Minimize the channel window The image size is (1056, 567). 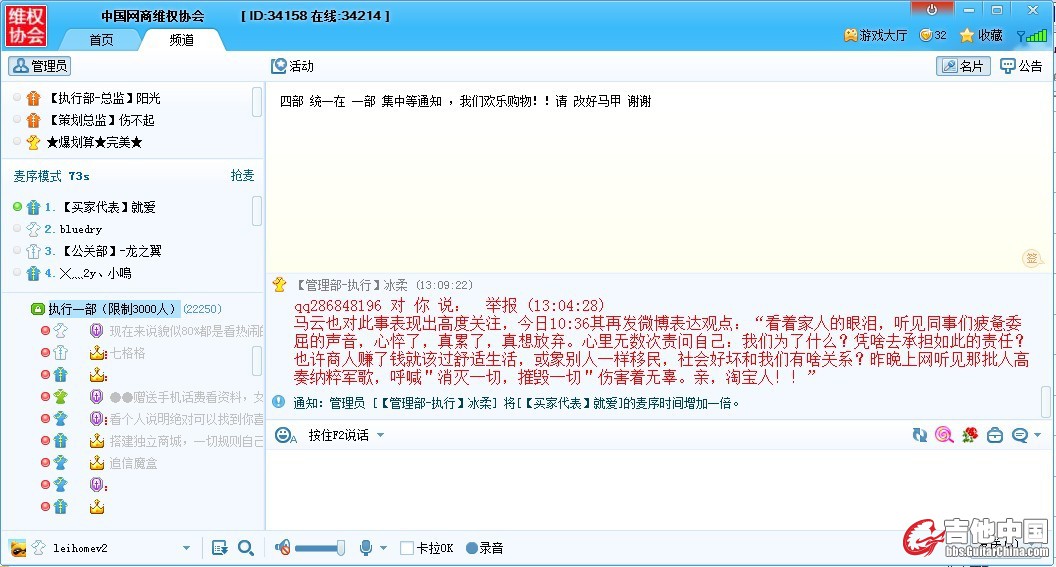pos(969,9)
